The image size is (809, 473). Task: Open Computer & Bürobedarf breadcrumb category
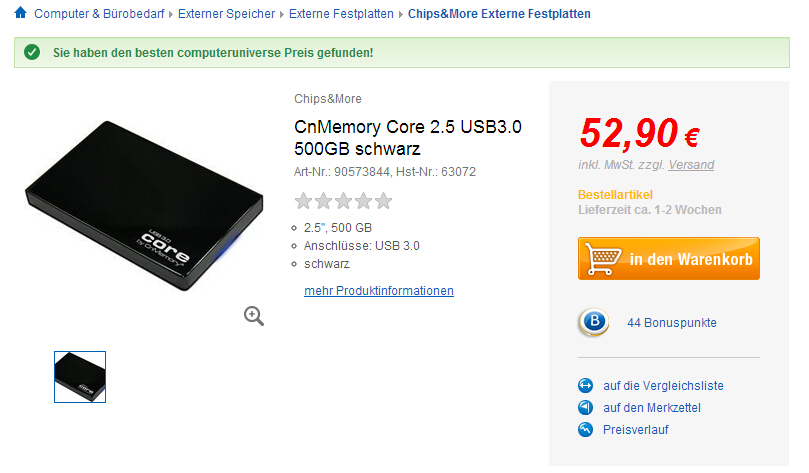pyautogui.click(x=101, y=14)
